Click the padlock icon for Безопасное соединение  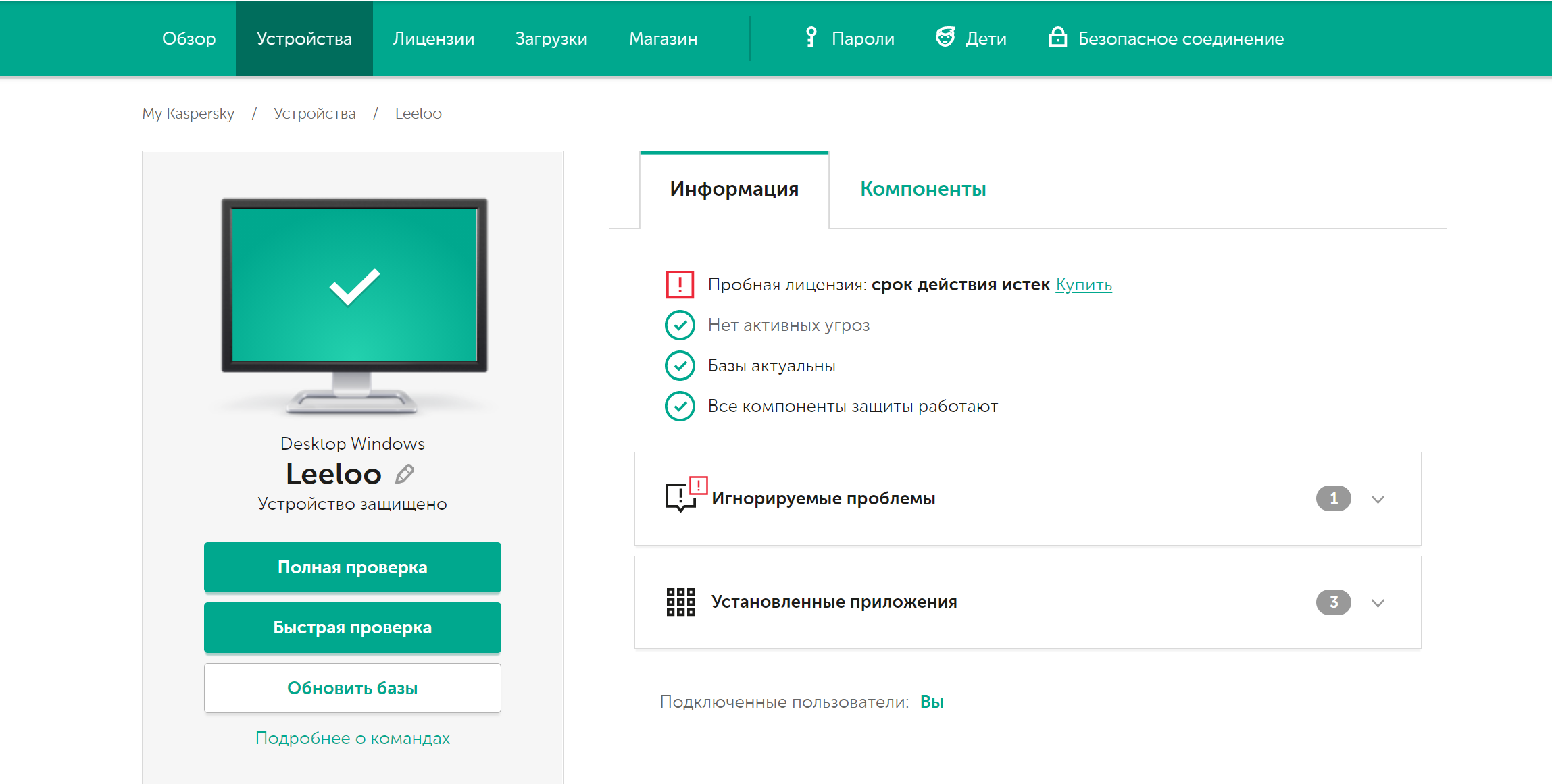click(x=1057, y=37)
